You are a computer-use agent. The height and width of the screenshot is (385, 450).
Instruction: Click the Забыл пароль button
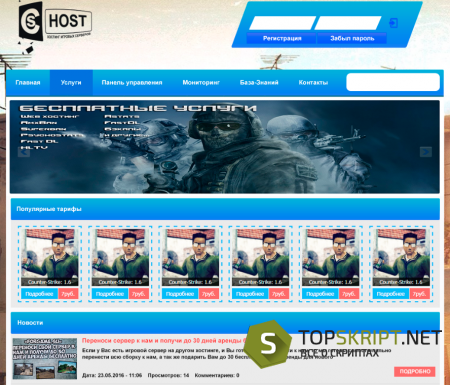pos(352,38)
